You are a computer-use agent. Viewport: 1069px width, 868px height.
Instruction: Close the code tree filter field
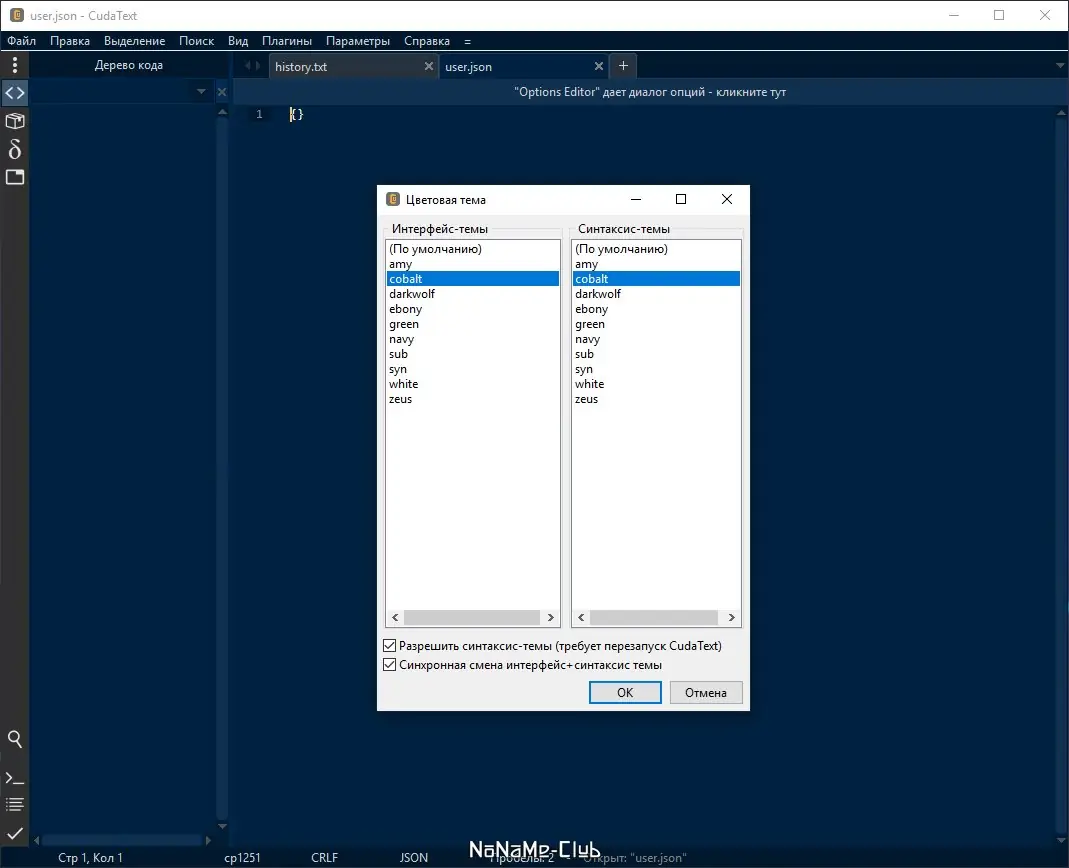point(222,92)
